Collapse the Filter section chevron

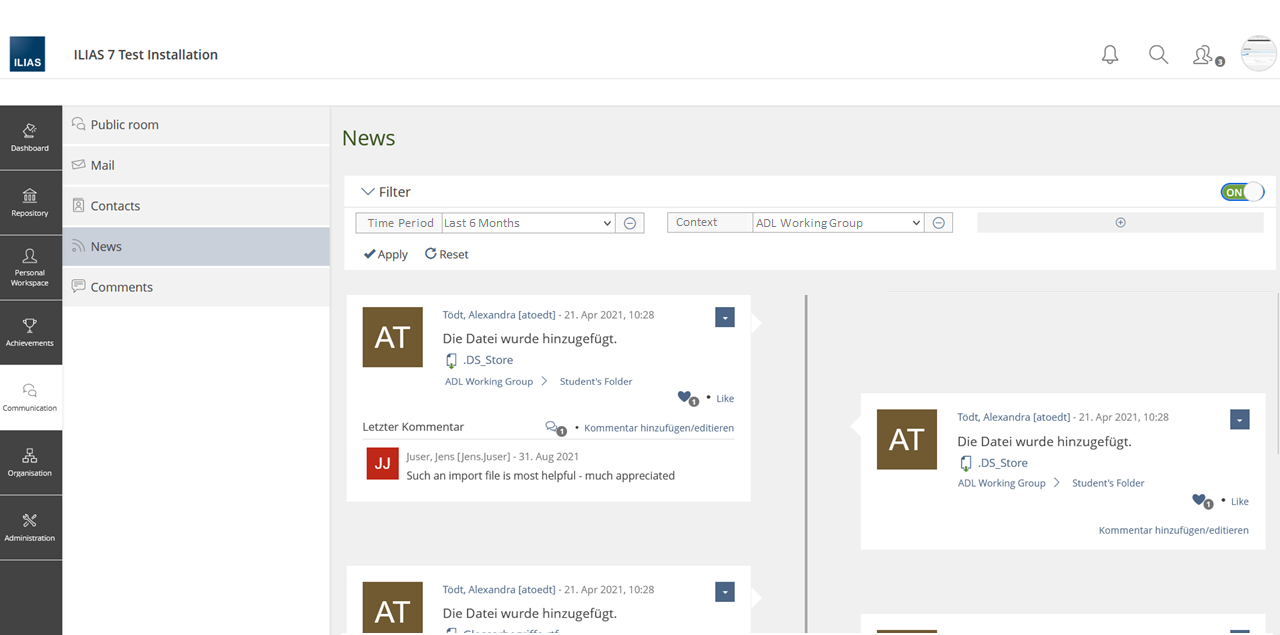[x=368, y=192]
